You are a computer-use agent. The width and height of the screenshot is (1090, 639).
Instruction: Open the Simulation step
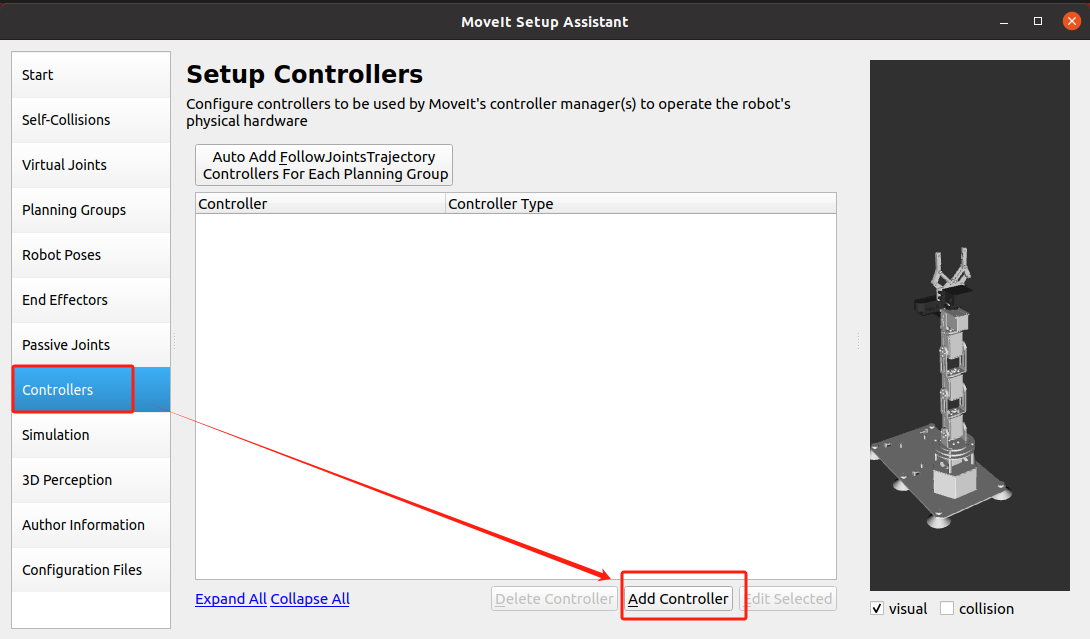(91, 435)
